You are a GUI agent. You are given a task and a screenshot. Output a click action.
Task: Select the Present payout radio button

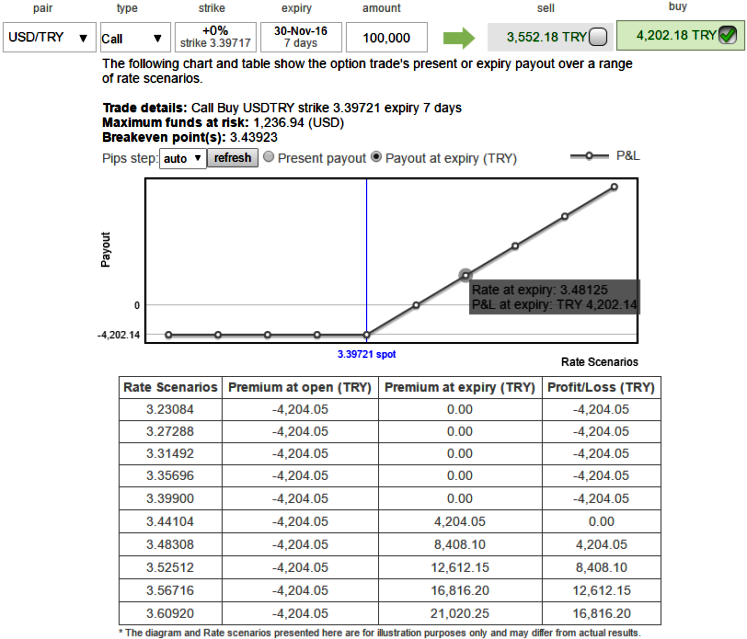pos(269,157)
